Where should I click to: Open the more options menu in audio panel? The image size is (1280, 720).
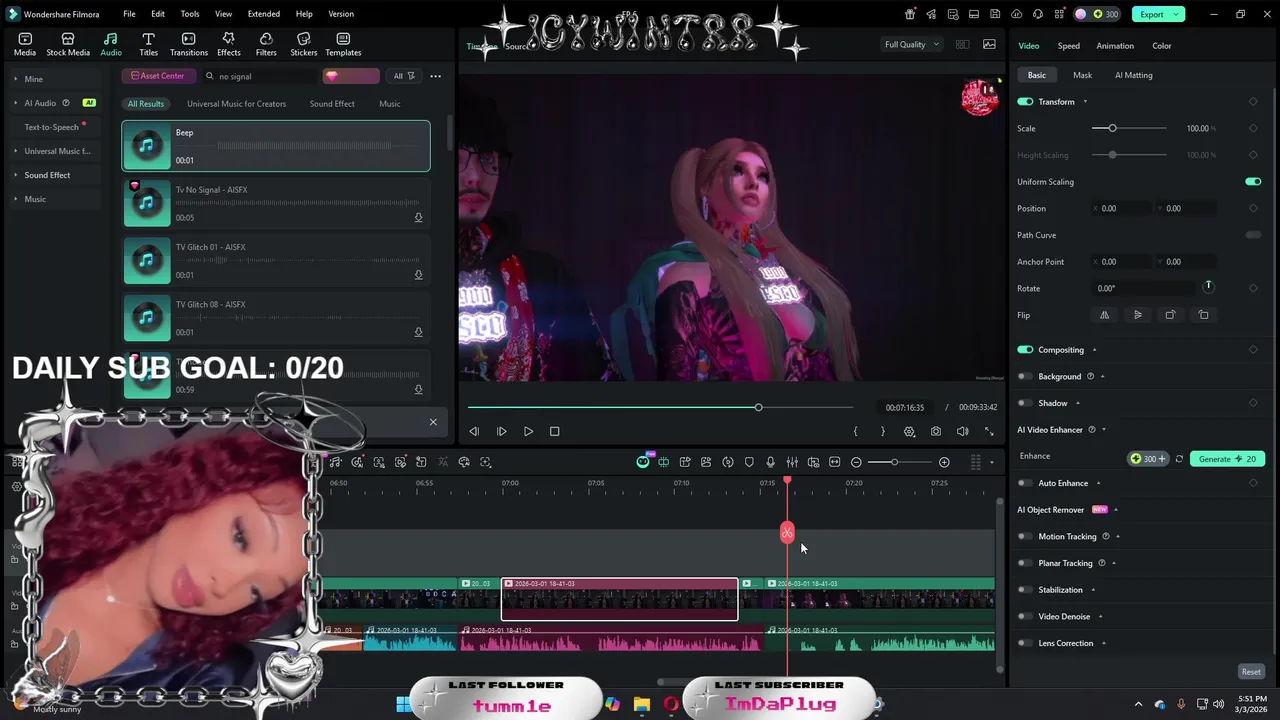(x=435, y=76)
